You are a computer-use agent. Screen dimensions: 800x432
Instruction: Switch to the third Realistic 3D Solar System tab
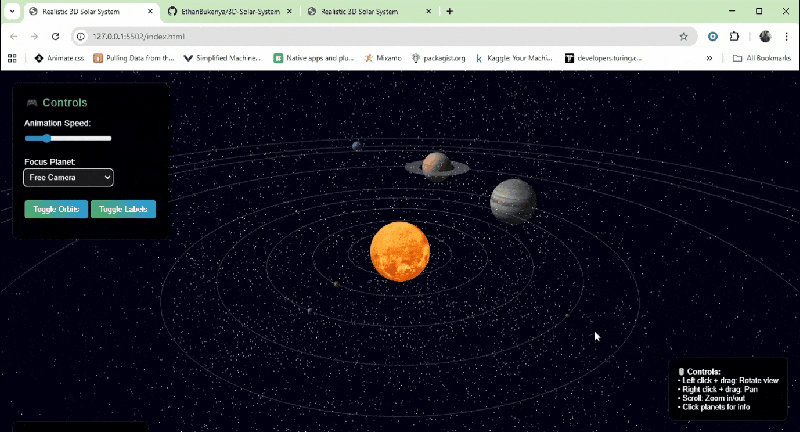pos(368,11)
